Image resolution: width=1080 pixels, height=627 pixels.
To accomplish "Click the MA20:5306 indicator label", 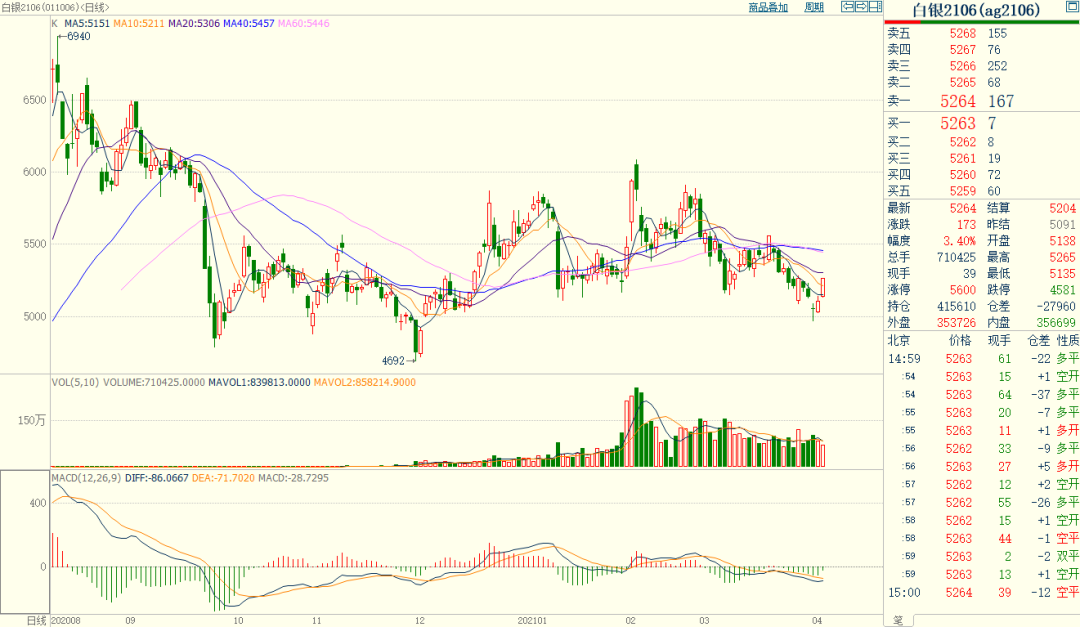I will click(194, 23).
